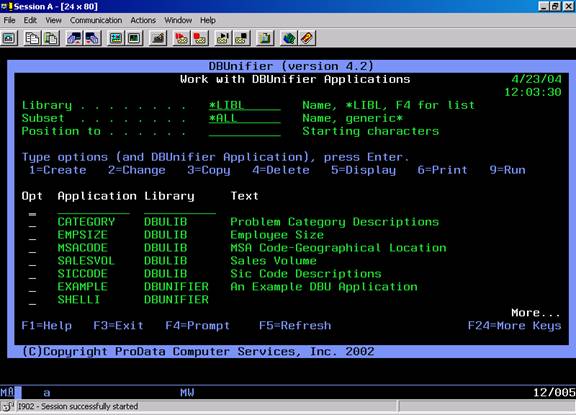
Task: Open the Help menu
Action: tap(208, 20)
